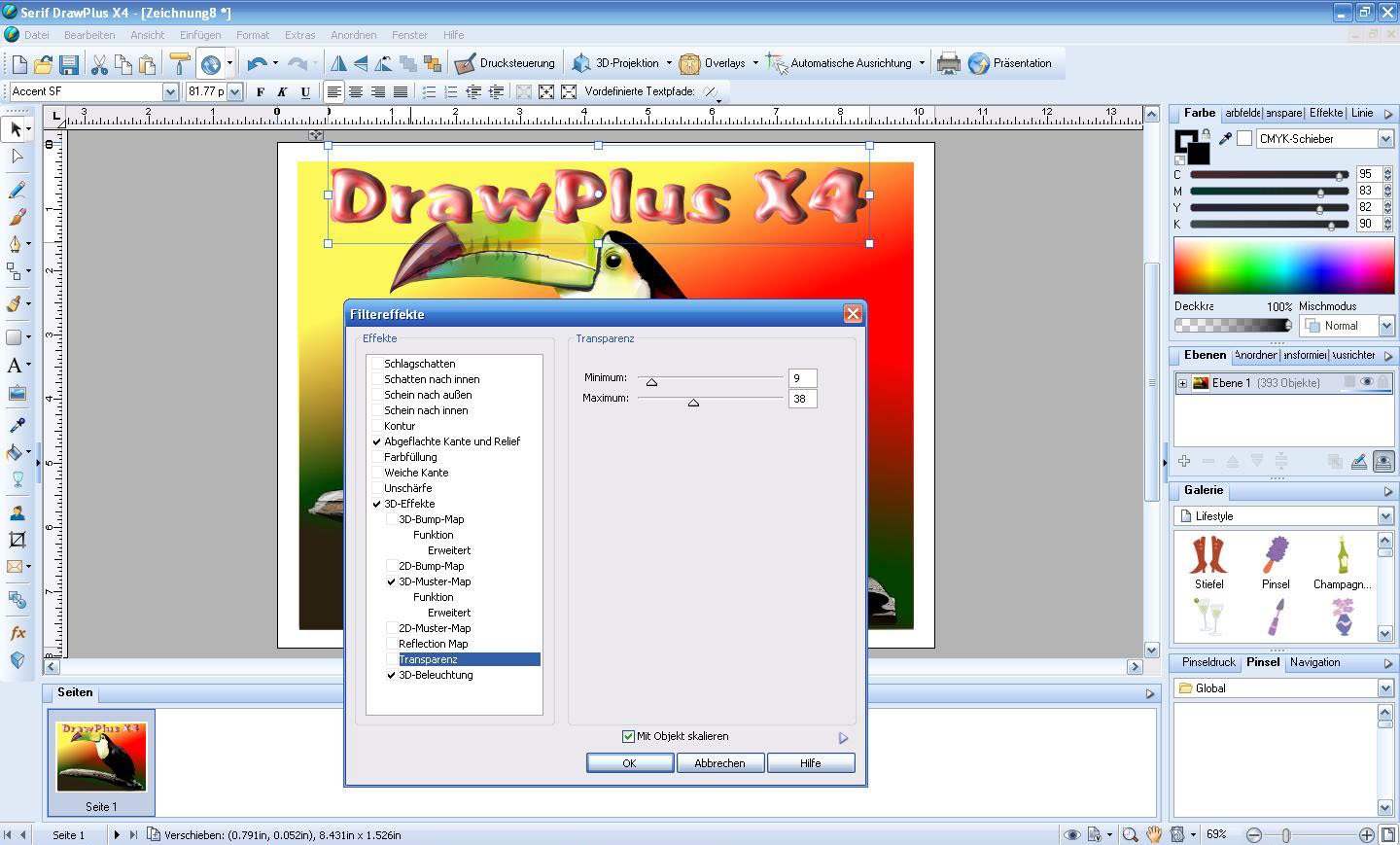Viewport: 1400px width, 845px height.
Task: Open the Lifestyle gallery category dropdown
Action: click(1385, 516)
